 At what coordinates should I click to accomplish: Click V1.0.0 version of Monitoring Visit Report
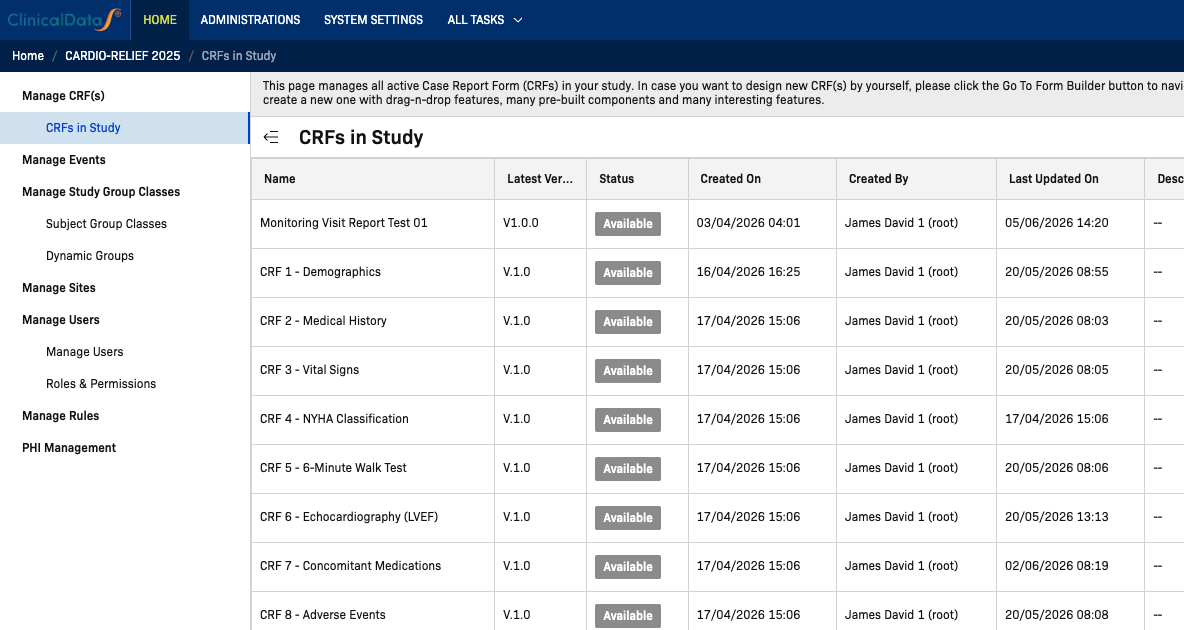click(x=520, y=223)
